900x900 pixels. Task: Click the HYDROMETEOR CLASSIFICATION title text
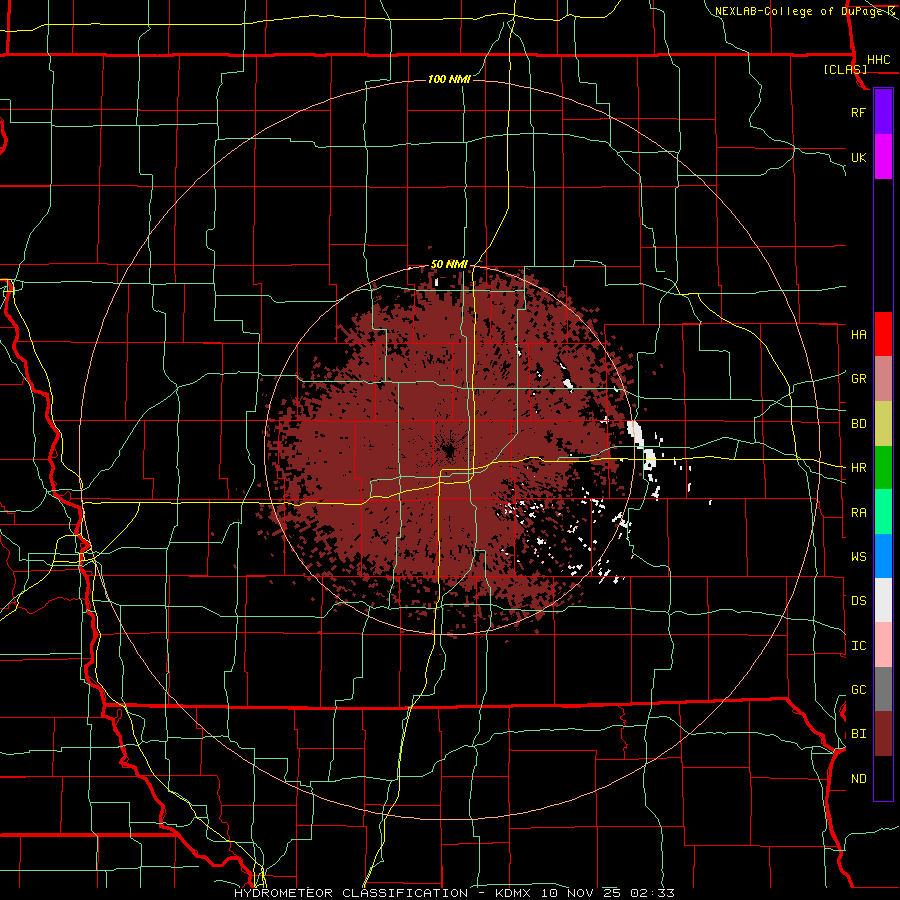point(352,893)
